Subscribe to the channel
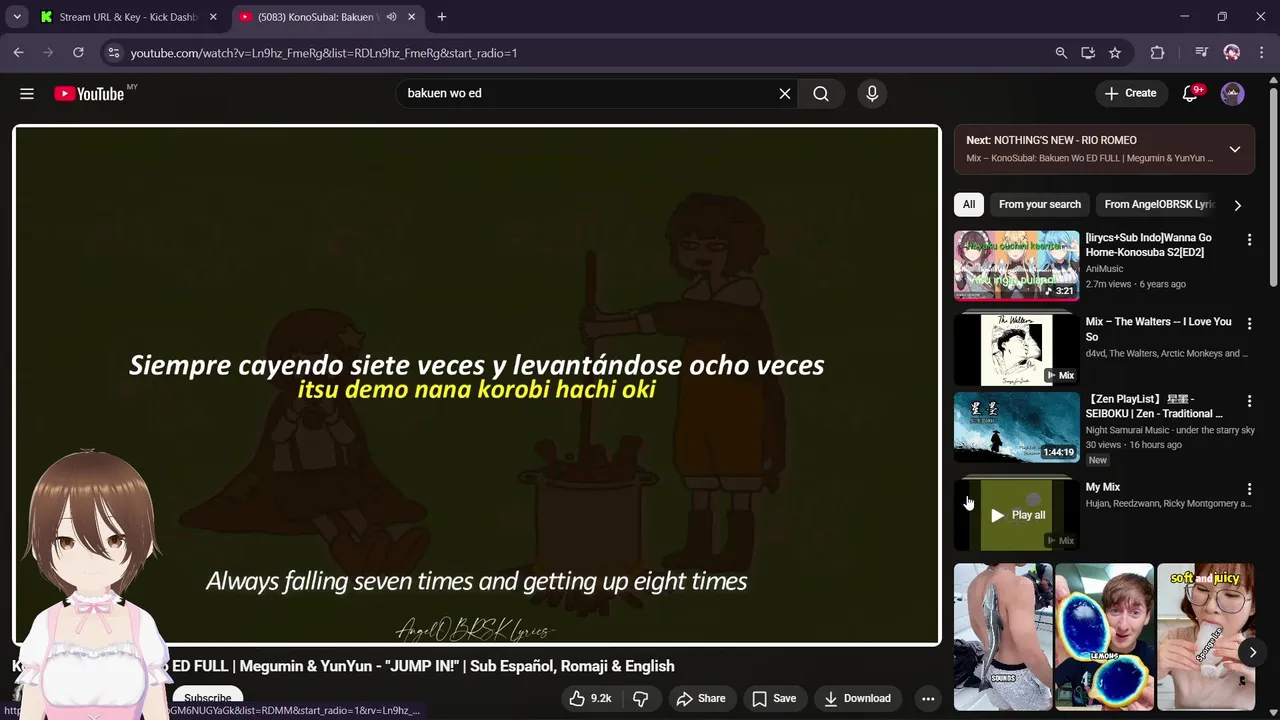 (x=207, y=698)
